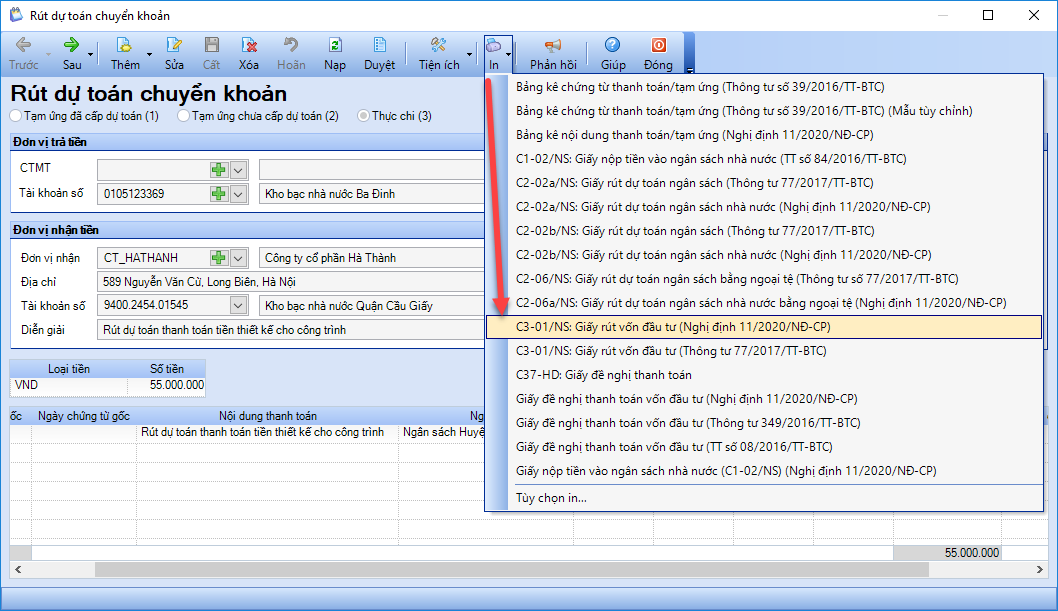Click 'Tùy chọn in...' print options
The height and width of the screenshot is (611, 1058).
551,497
